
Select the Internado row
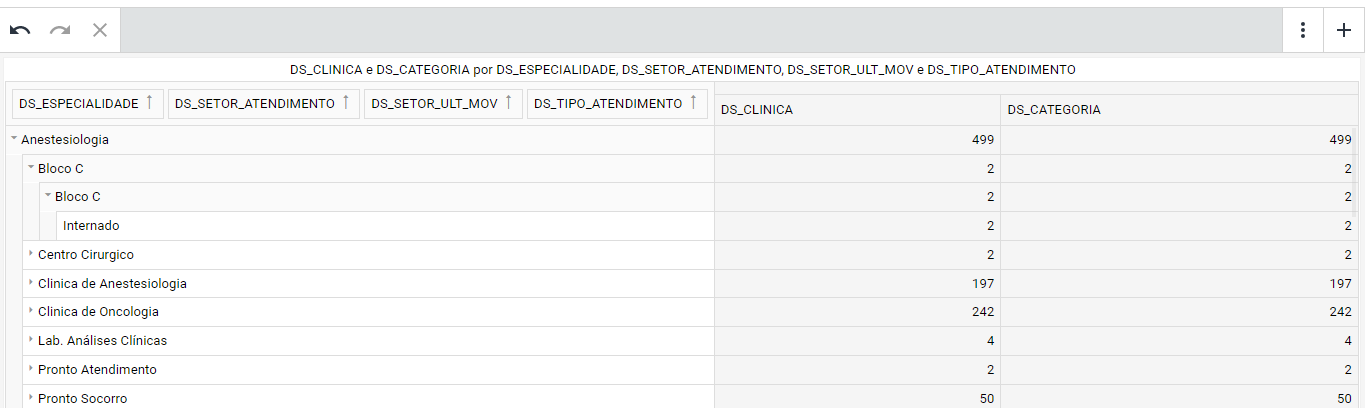pyautogui.click(x=91, y=226)
